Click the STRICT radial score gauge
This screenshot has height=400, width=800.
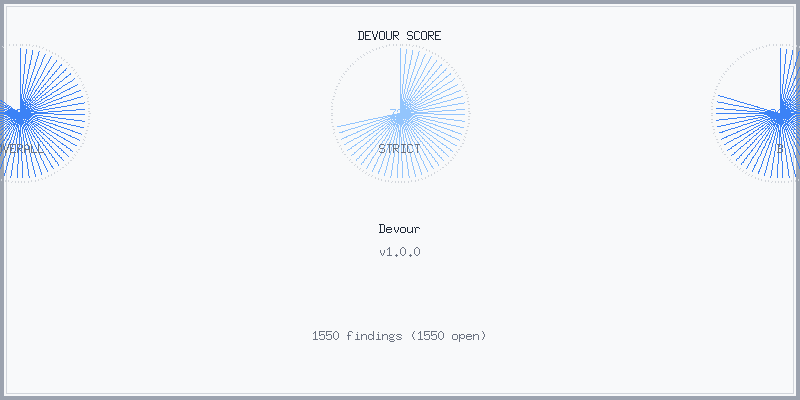coord(400,113)
